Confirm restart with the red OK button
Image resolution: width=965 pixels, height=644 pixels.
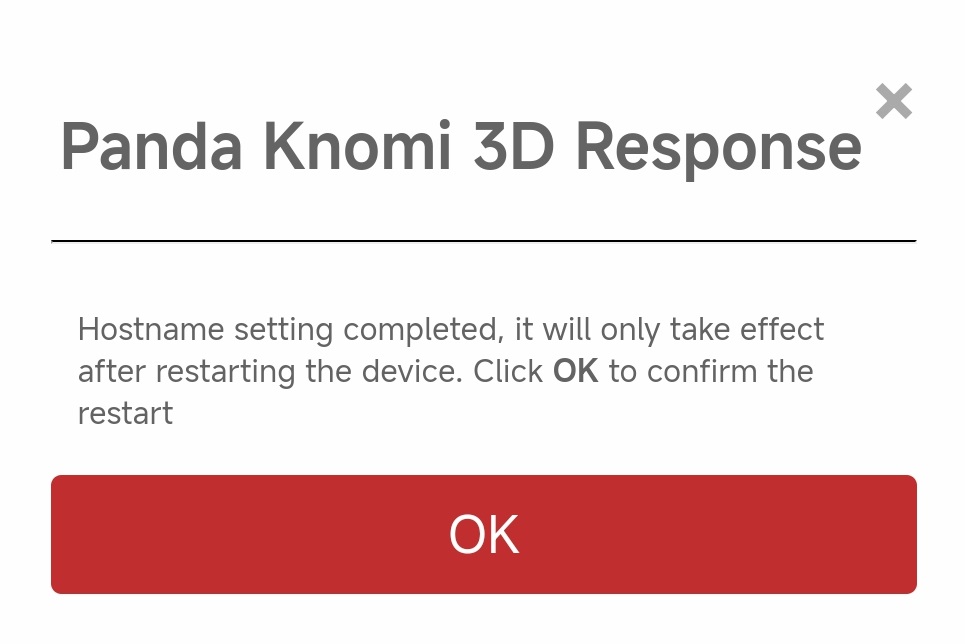[484, 534]
